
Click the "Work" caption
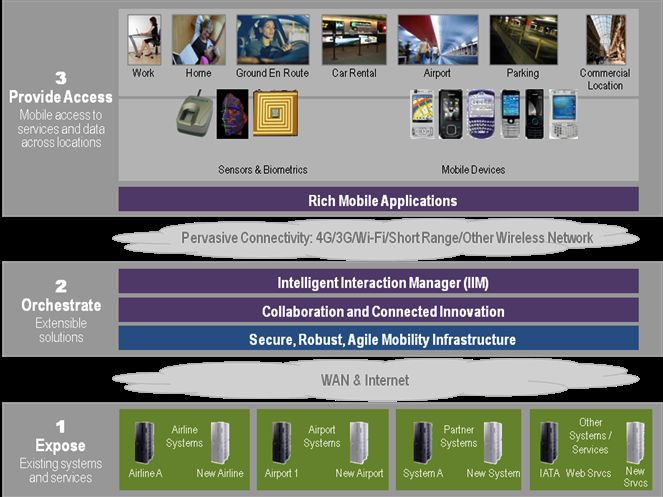click(143, 73)
